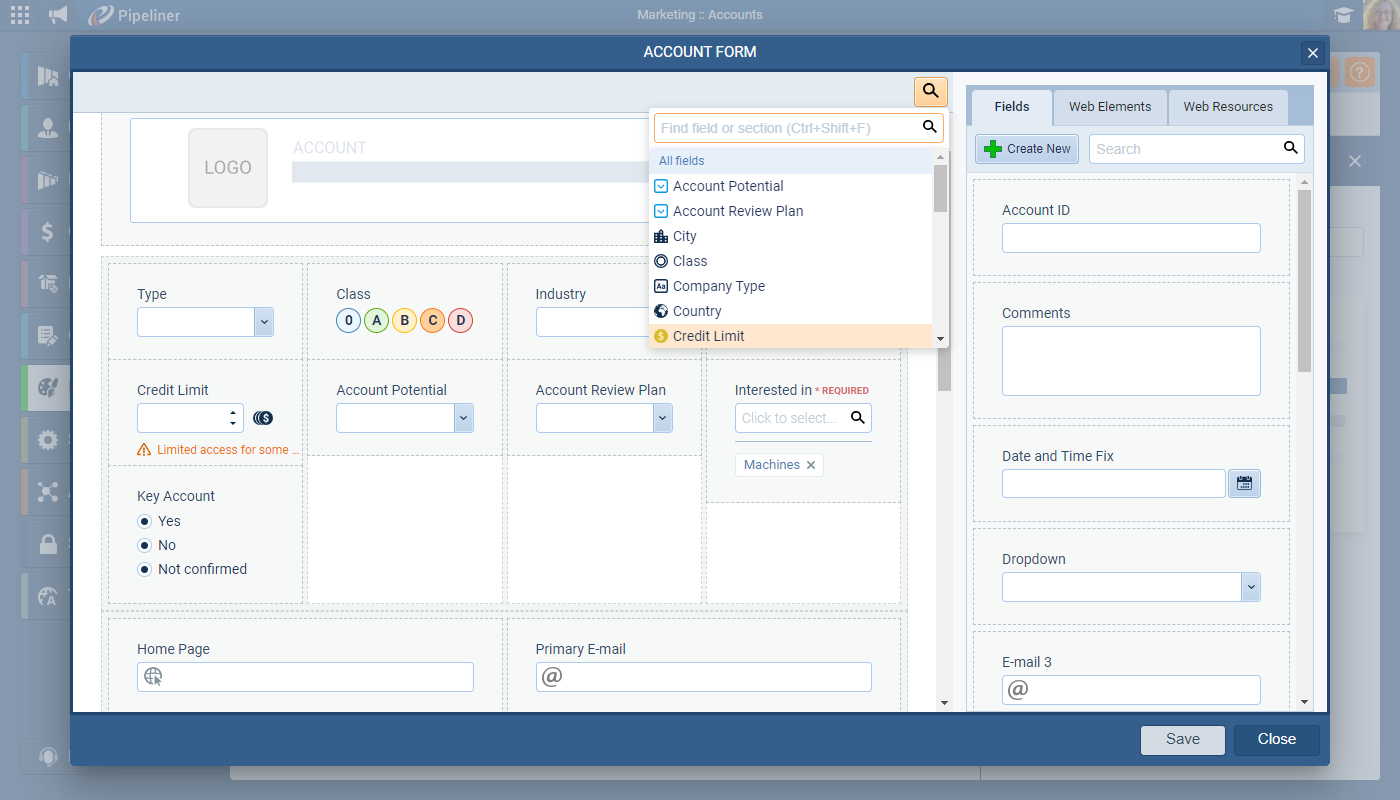Expand the Type dropdown
The width and height of the screenshot is (1400, 800).
pos(264,322)
